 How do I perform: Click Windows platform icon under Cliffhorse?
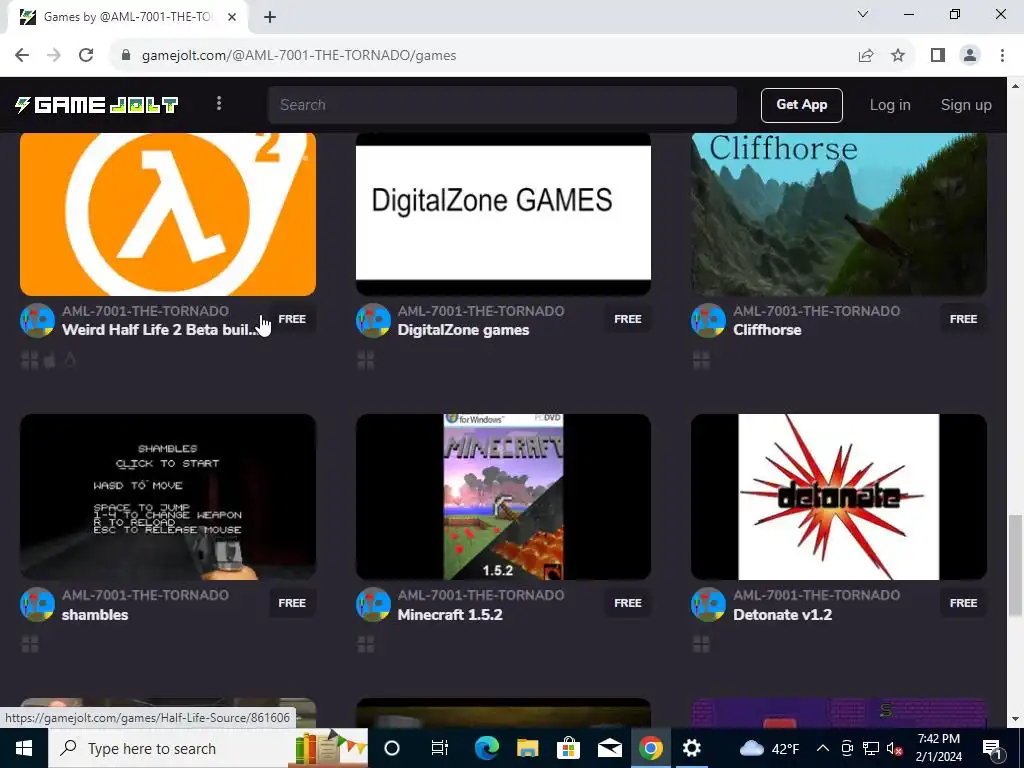point(701,360)
